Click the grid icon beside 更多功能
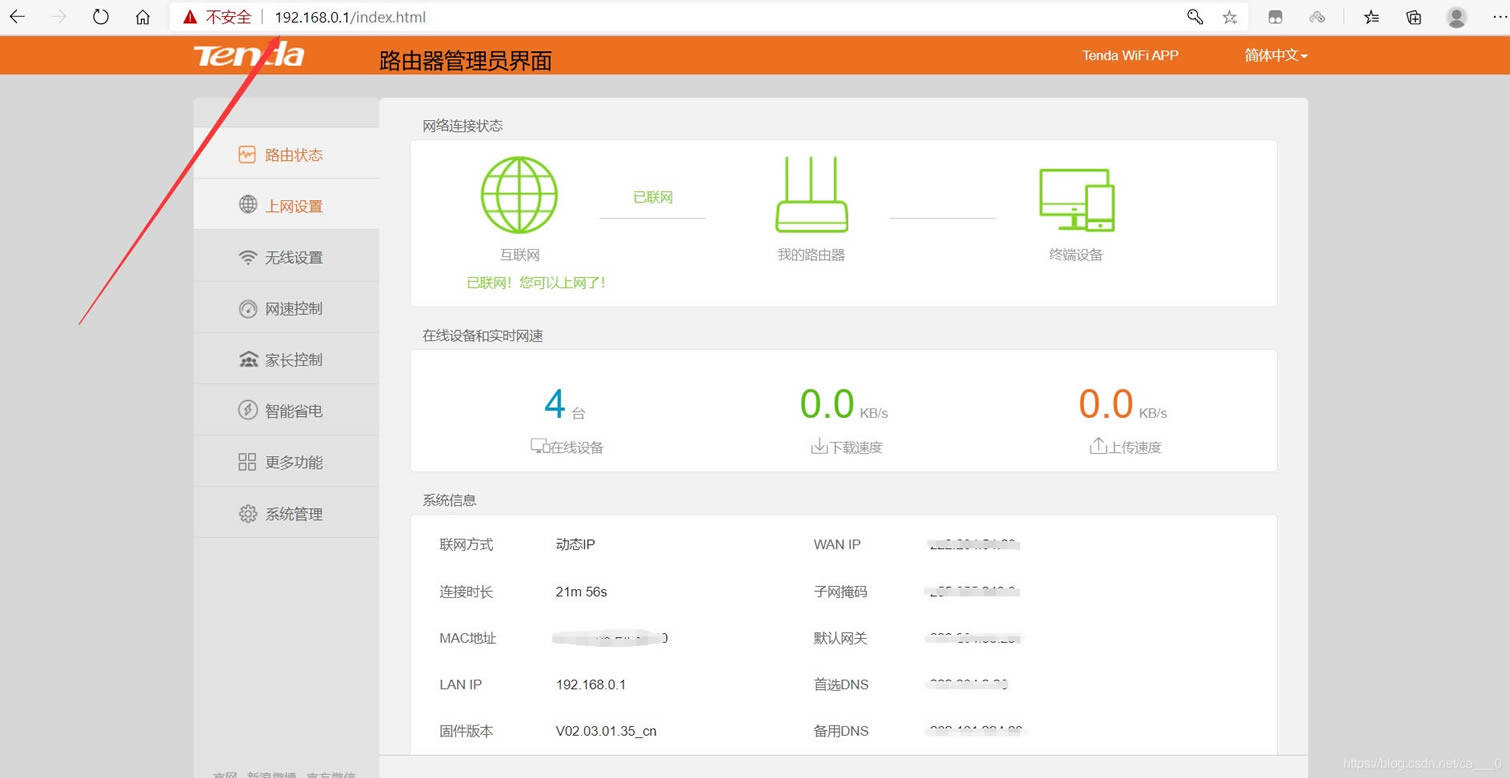The image size is (1510, 778). (247, 462)
